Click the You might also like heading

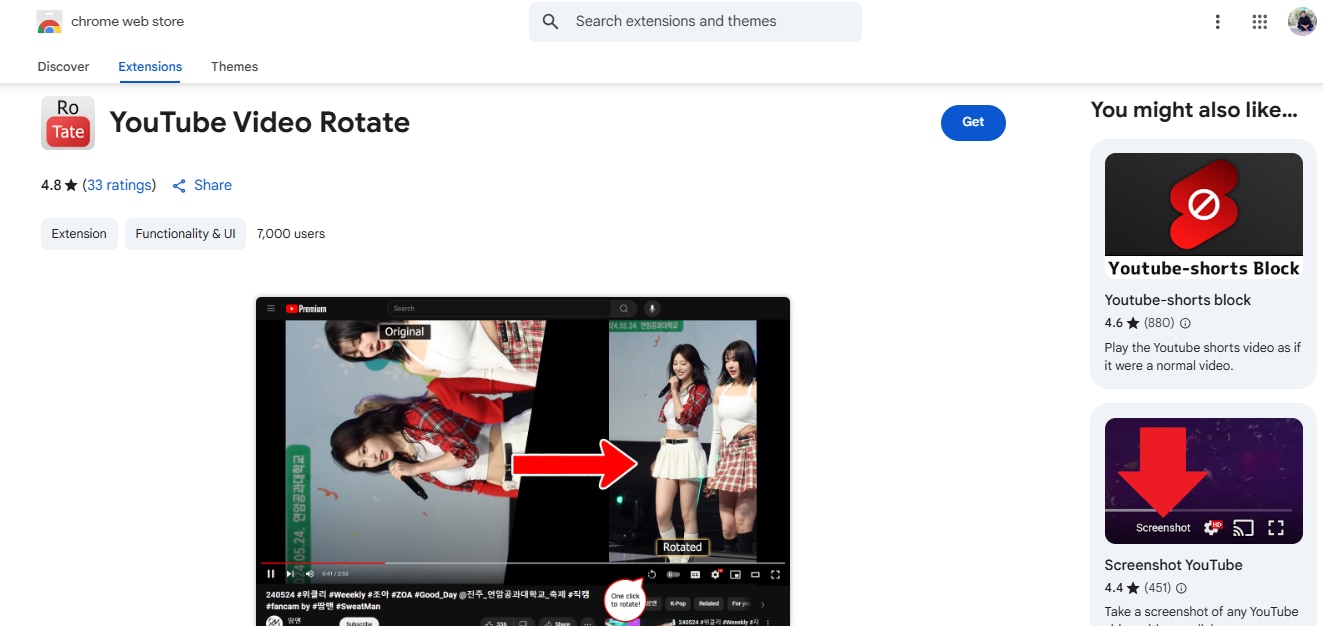(1194, 110)
